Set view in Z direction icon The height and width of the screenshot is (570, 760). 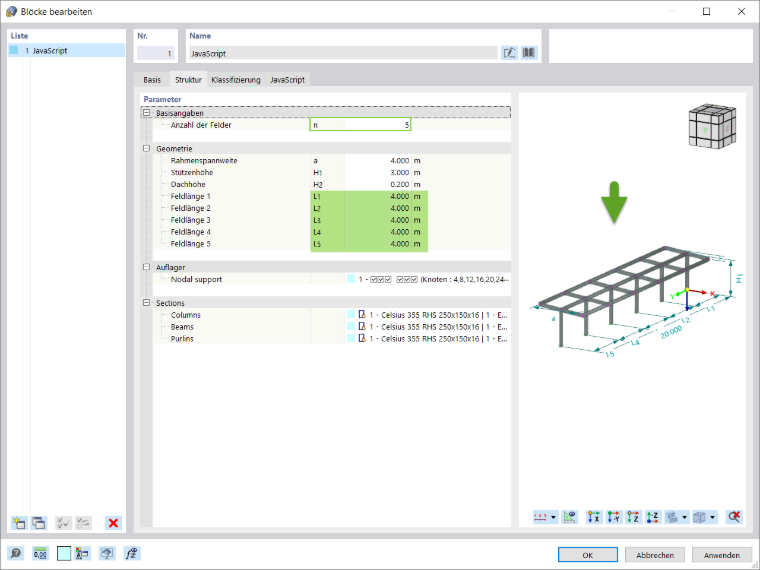(x=633, y=517)
